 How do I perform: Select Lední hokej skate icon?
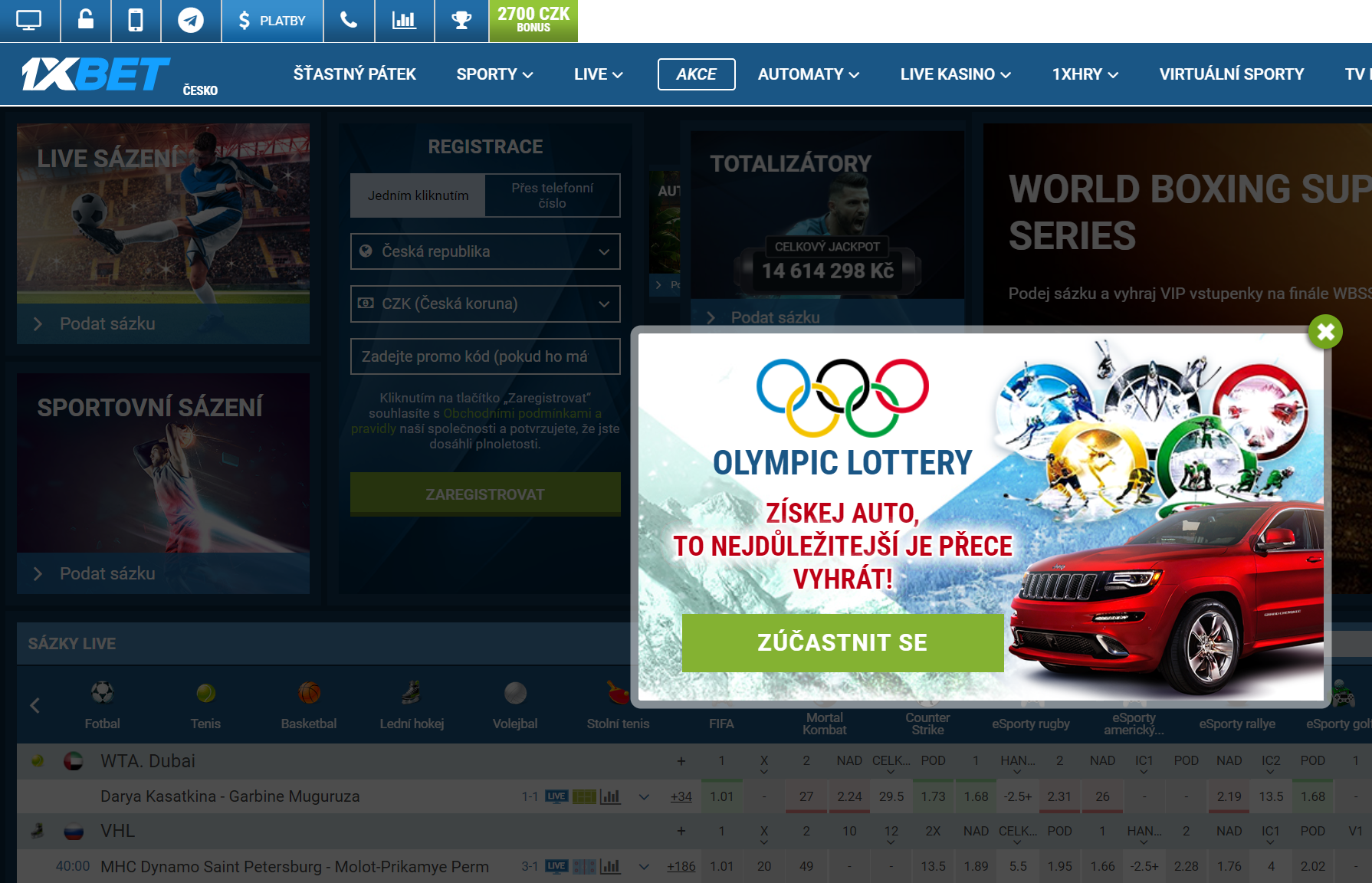pyautogui.click(x=412, y=693)
